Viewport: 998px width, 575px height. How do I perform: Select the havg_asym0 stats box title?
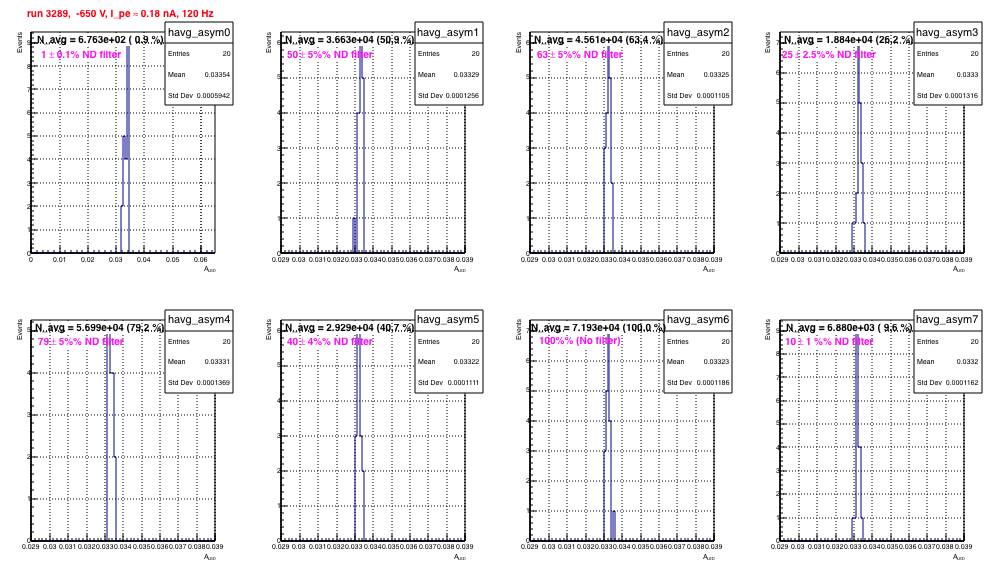pyautogui.click(x=199, y=32)
